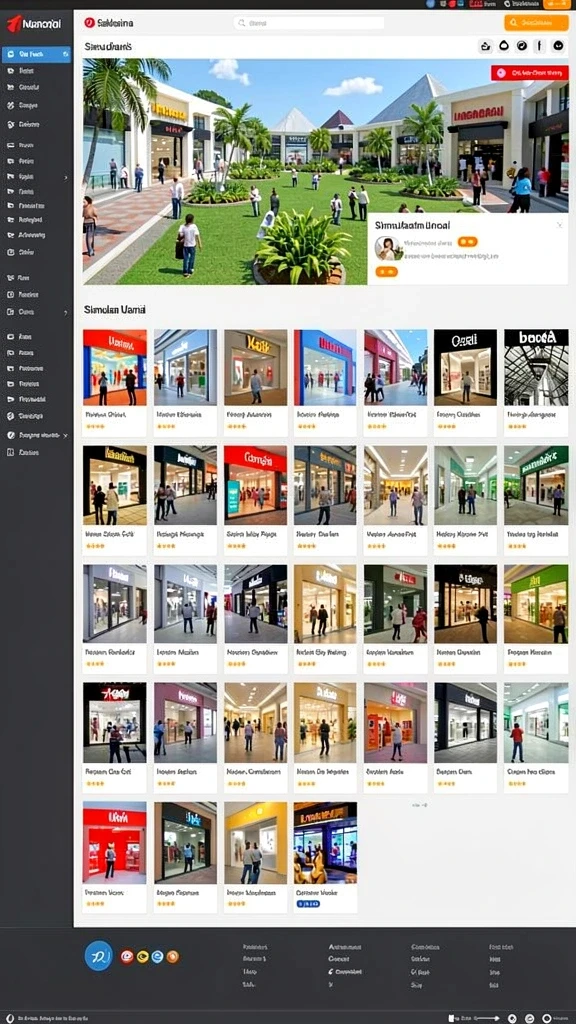This screenshot has height=1024, width=576.
Task: Adjust the slider in bottom status bar
Action: (x=485, y=1018)
